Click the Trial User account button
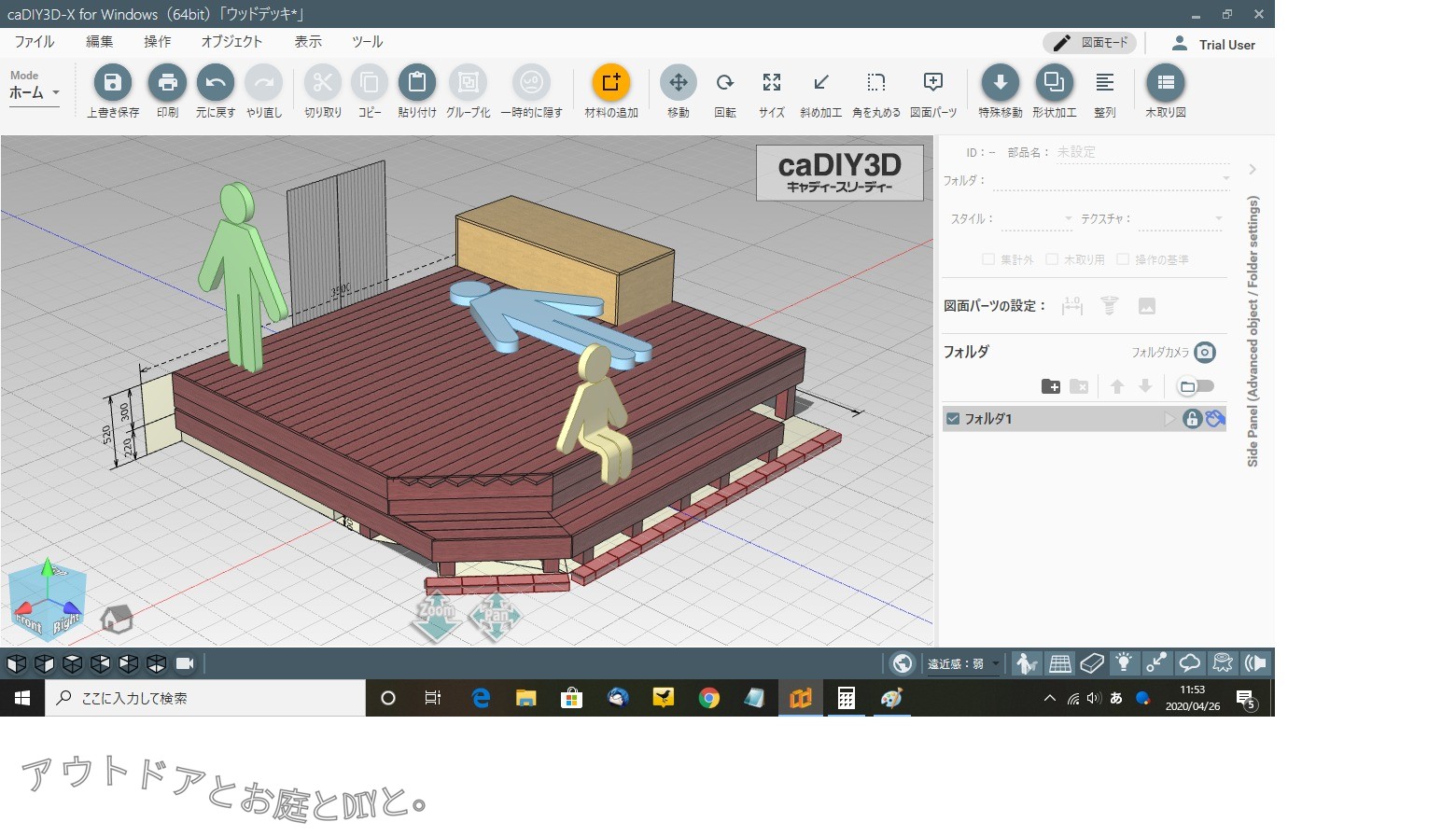 pos(1213,44)
